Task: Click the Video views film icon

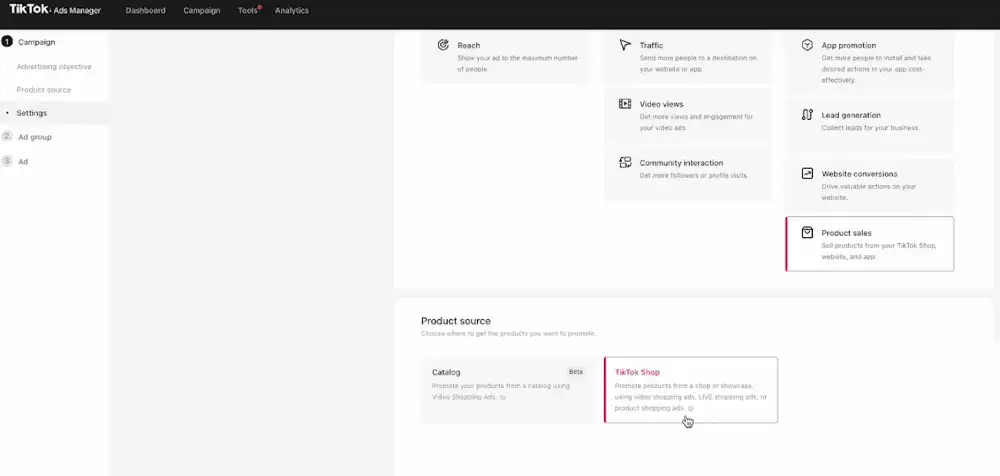Action: click(625, 104)
